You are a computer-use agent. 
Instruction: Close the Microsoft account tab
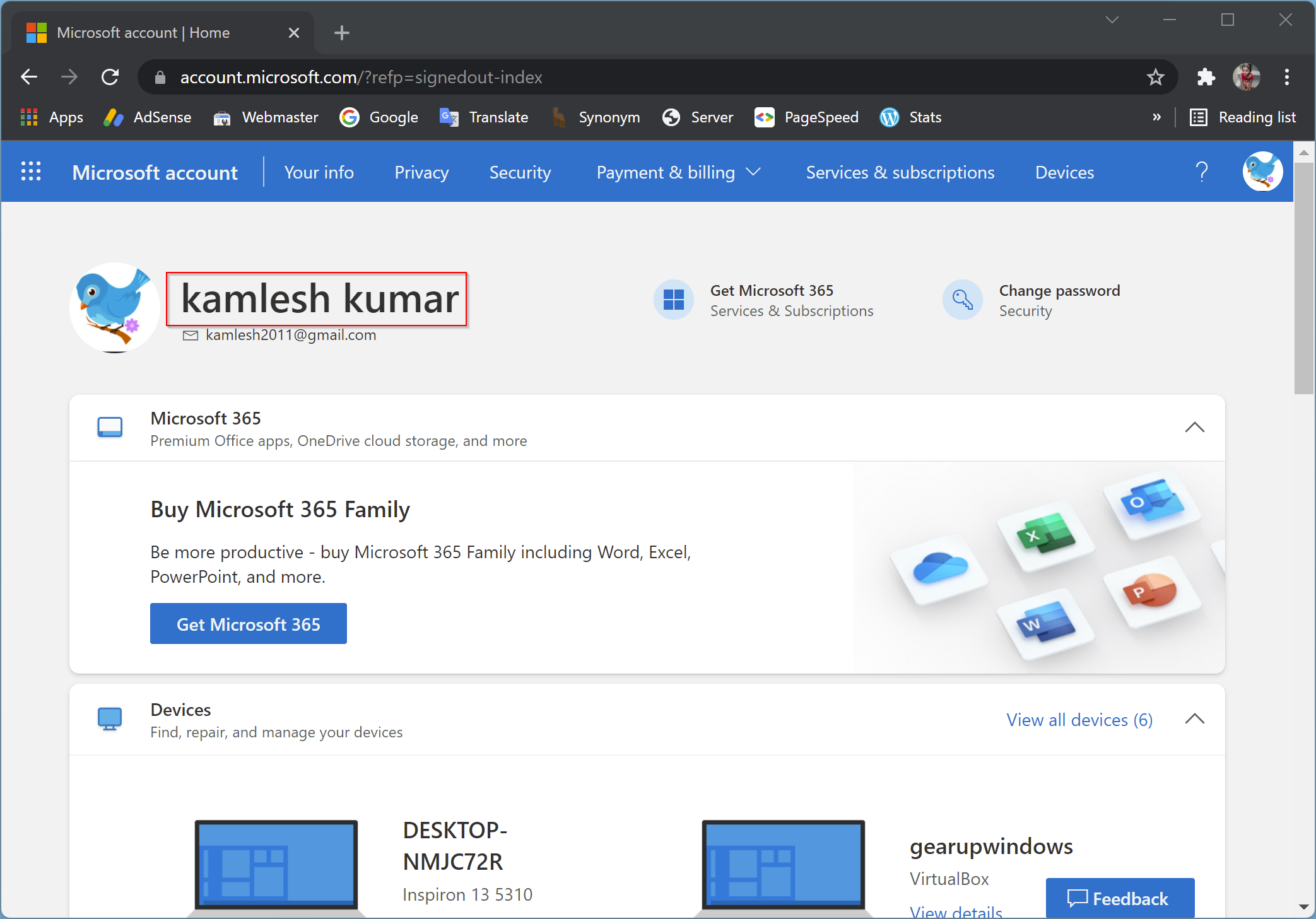293,33
